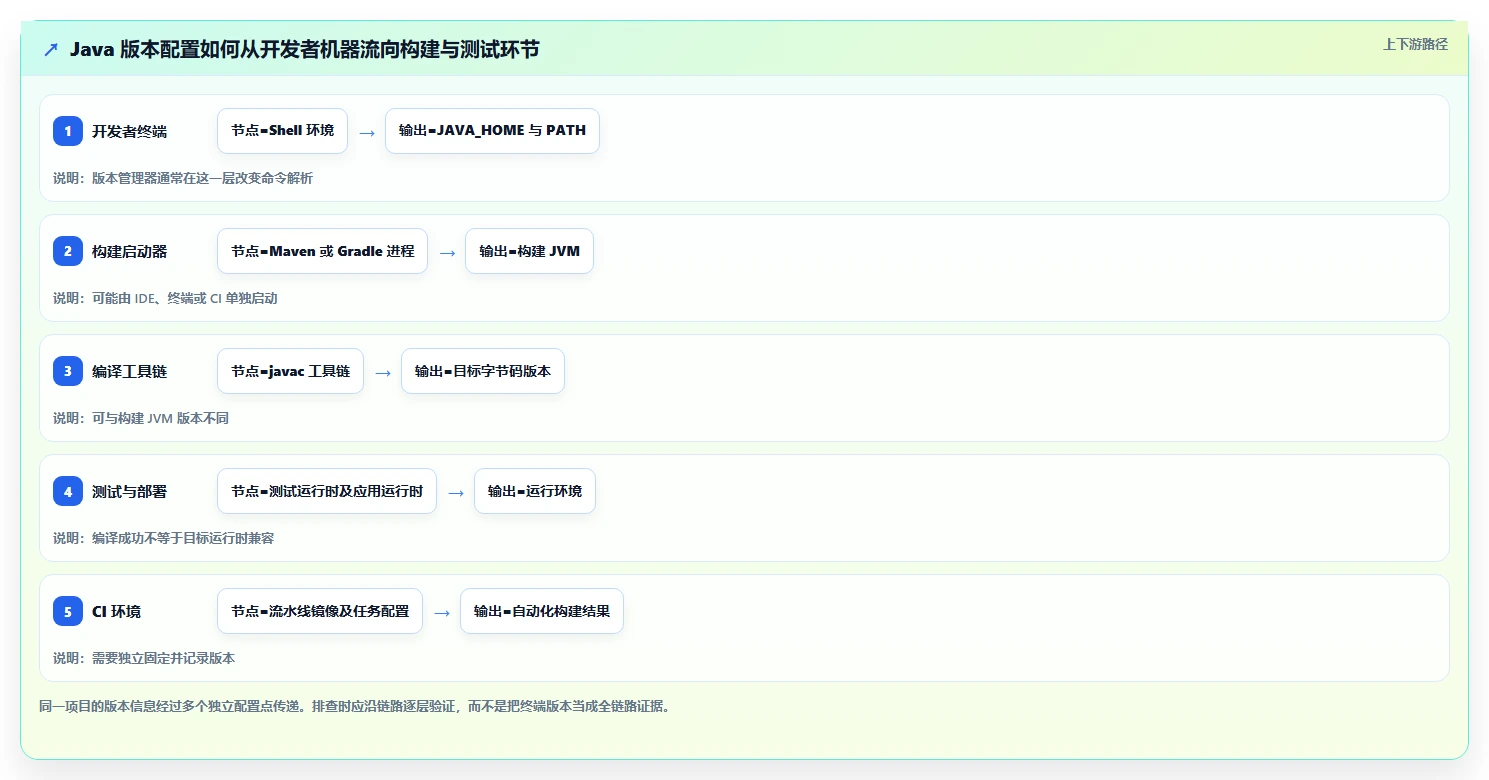Click the 输出=构建 JVM chip

[x=529, y=251]
